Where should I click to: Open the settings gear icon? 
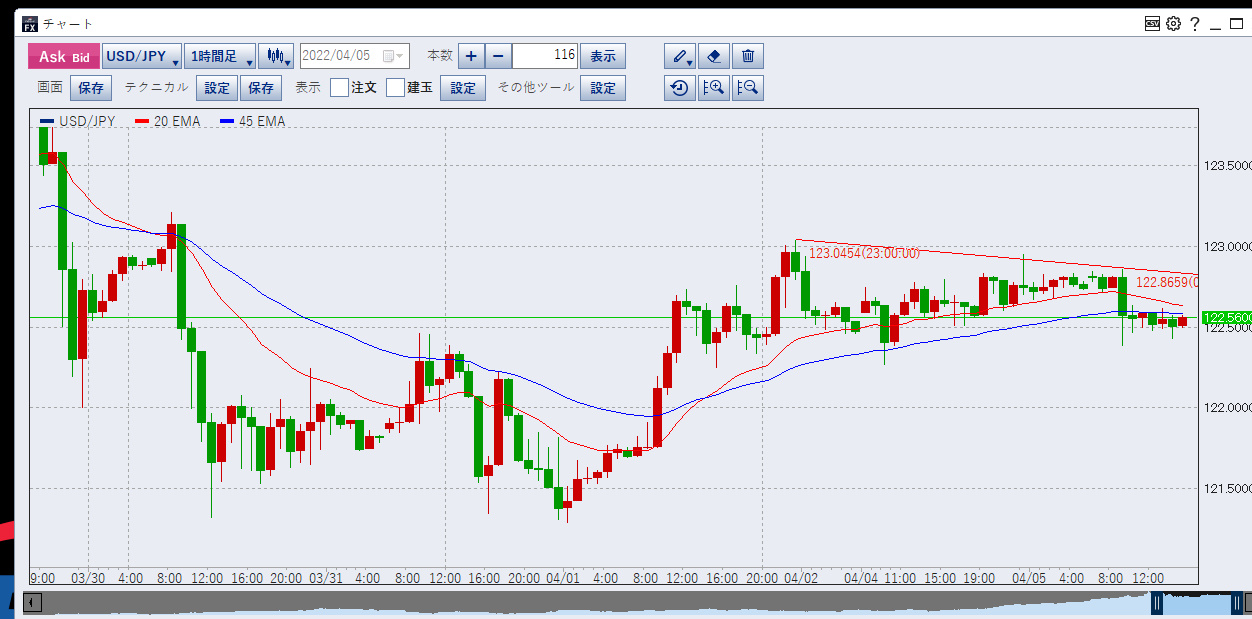[x=1173, y=23]
